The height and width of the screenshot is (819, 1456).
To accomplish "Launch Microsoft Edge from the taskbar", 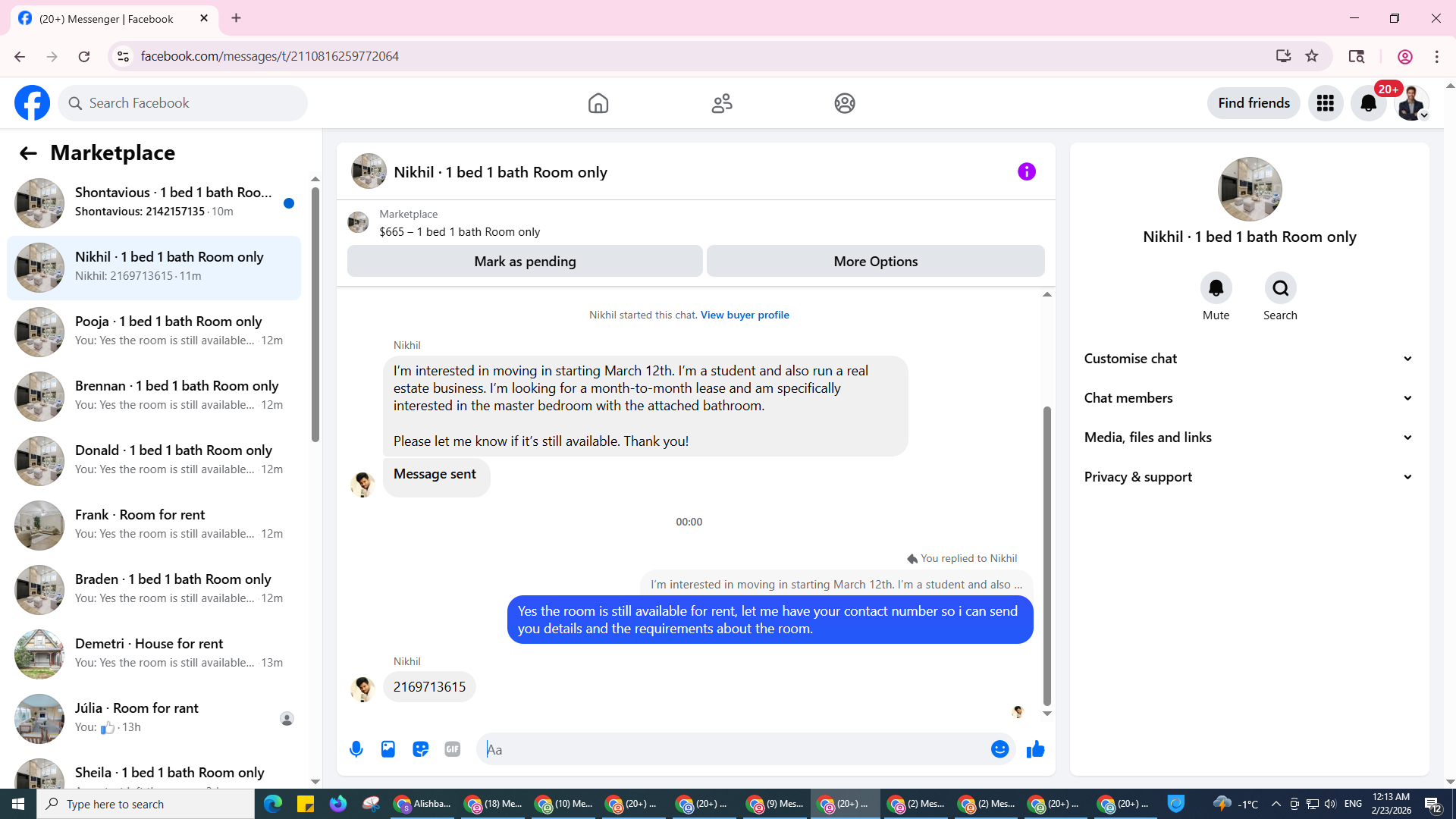I will click(x=273, y=804).
